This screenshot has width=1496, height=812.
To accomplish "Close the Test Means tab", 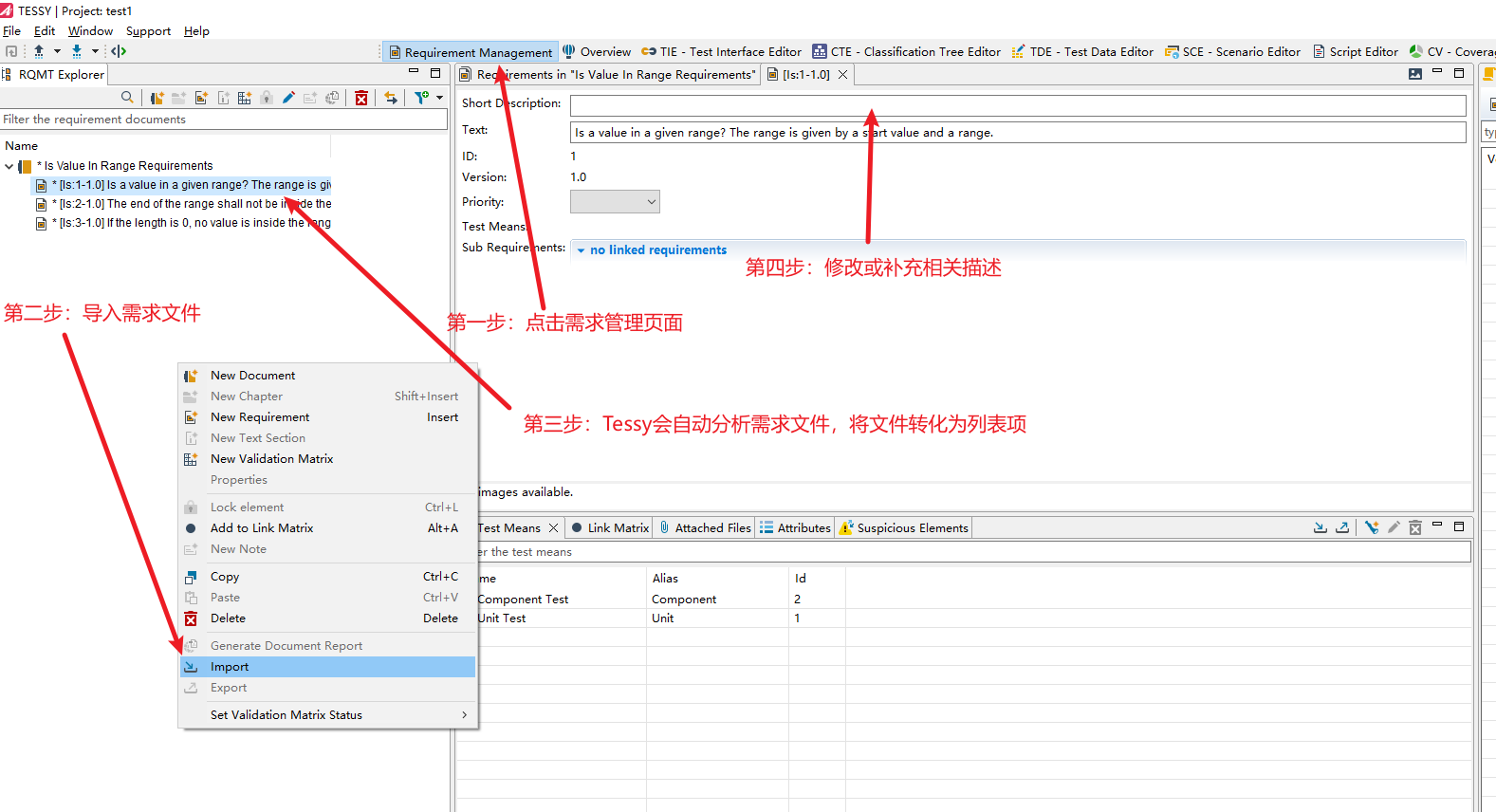I will [553, 527].
